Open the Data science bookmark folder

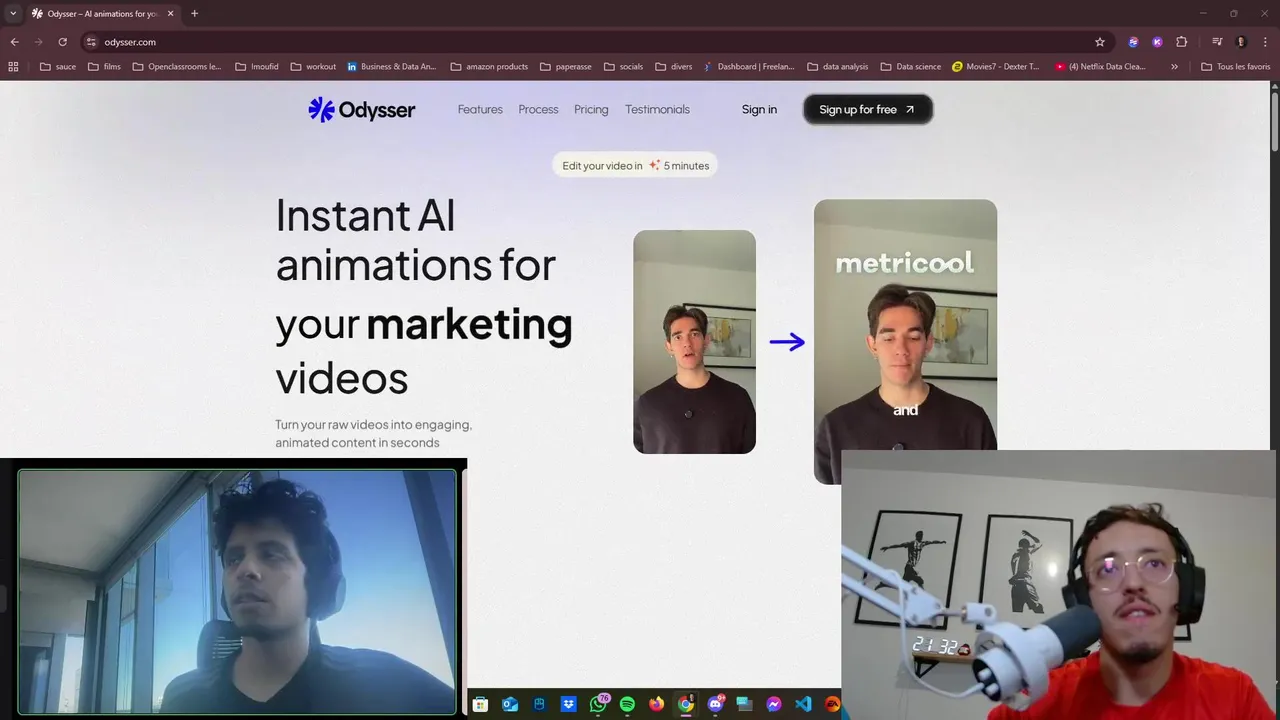tap(911, 67)
